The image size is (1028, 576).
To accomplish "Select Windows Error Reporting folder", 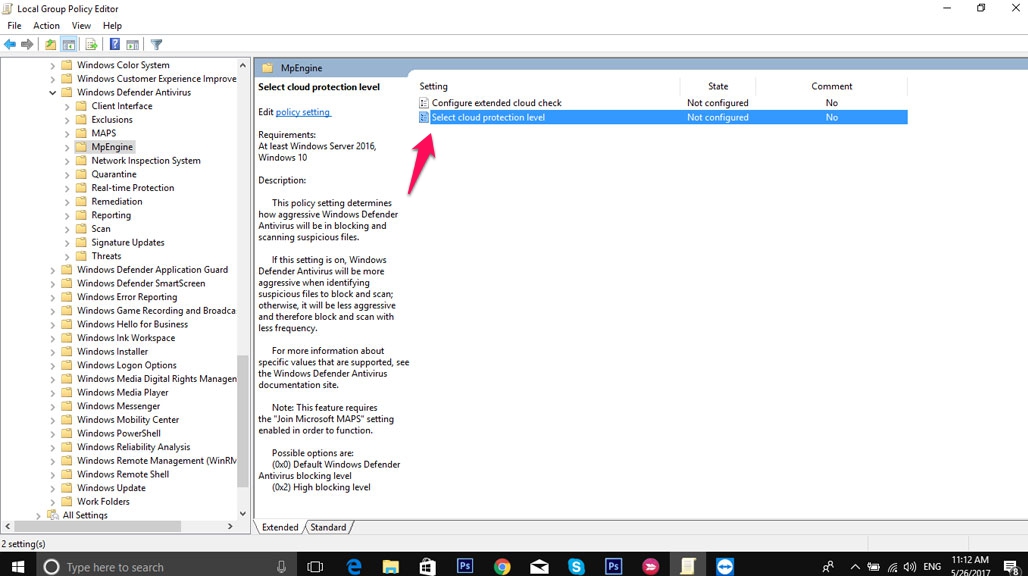I will (127, 297).
